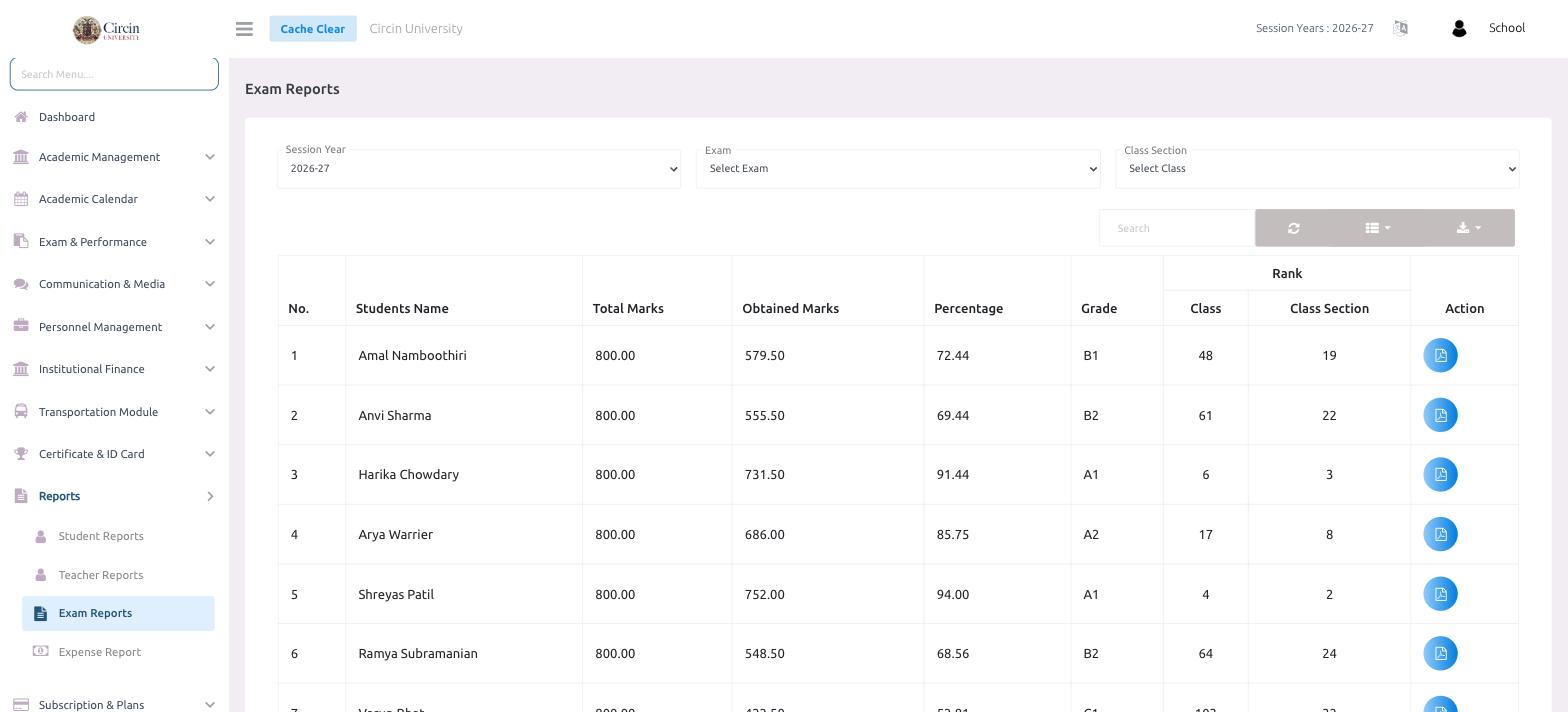Open the Dashboard link
This screenshot has height=712, width=1568.
67,117
